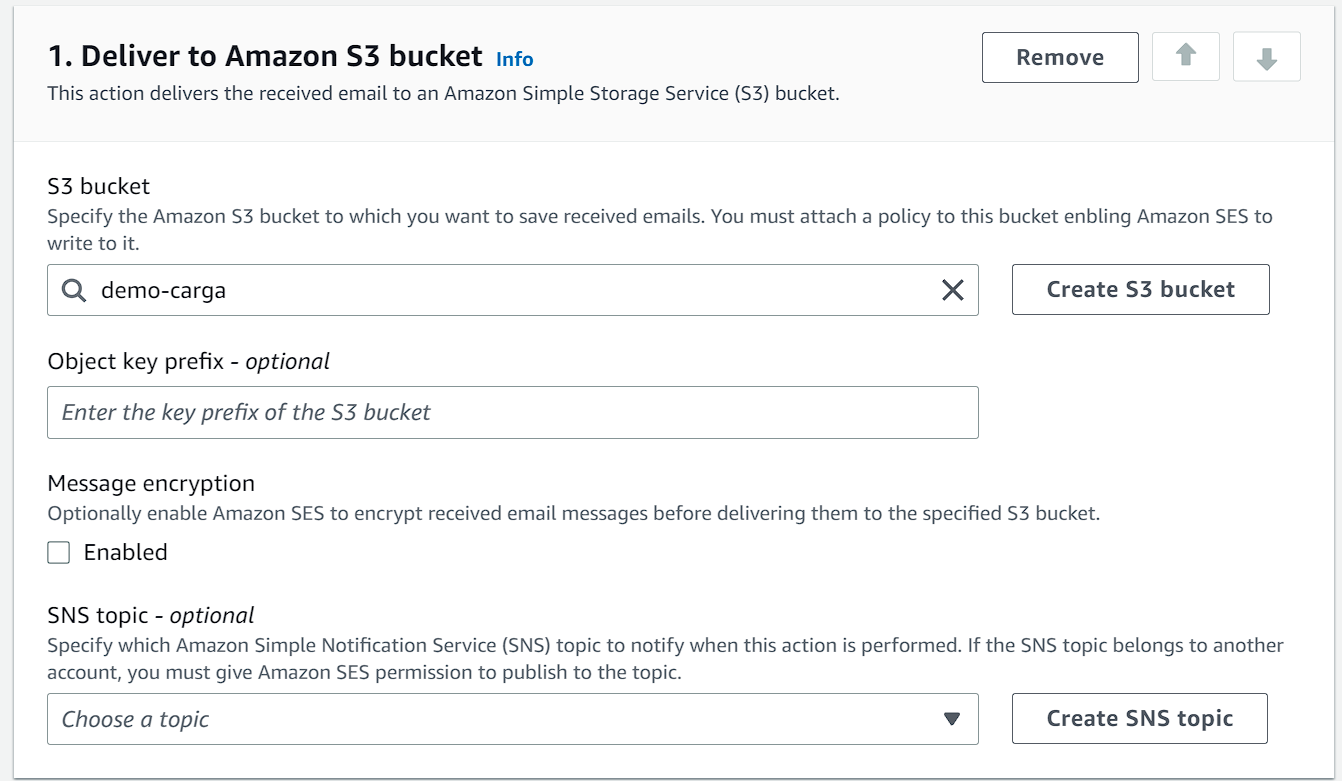Remove the Deliver to S3 bucket action

[x=1059, y=57]
